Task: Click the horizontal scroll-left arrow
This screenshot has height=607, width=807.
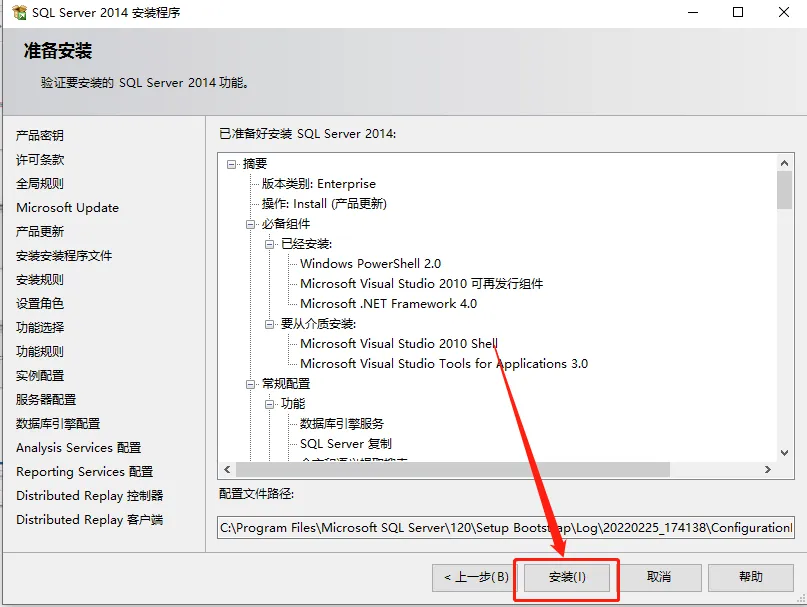Action: (227, 470)
